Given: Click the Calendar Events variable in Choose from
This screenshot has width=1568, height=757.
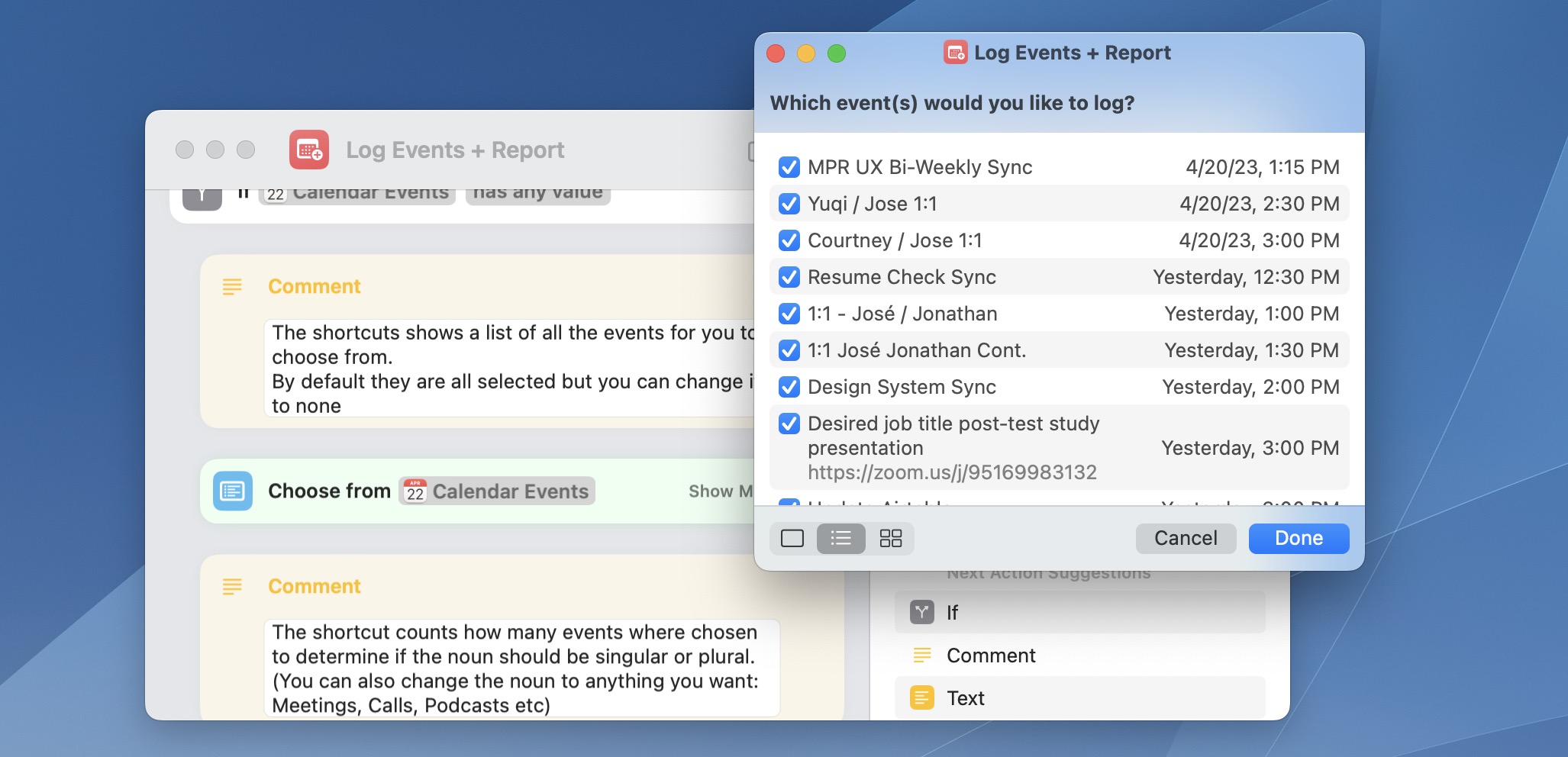Looking at the screenshot, I should click(x=496, y=491).
